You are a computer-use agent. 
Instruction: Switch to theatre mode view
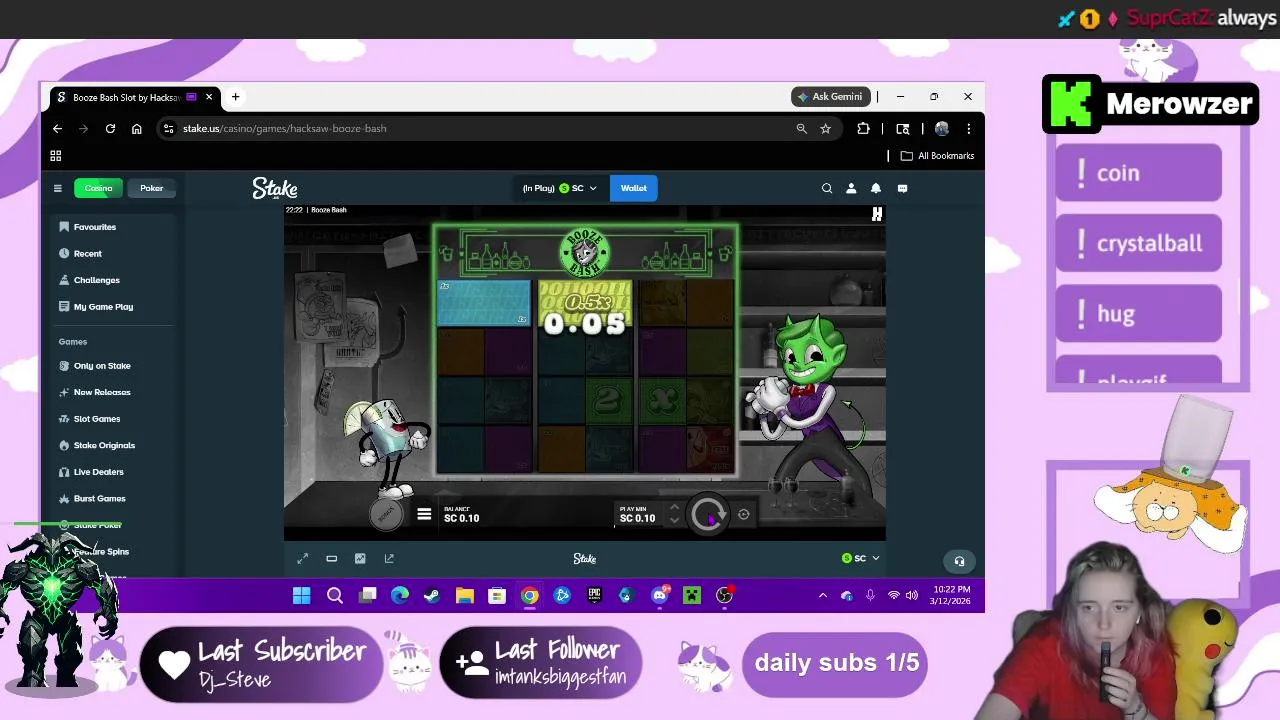point(332,558)
